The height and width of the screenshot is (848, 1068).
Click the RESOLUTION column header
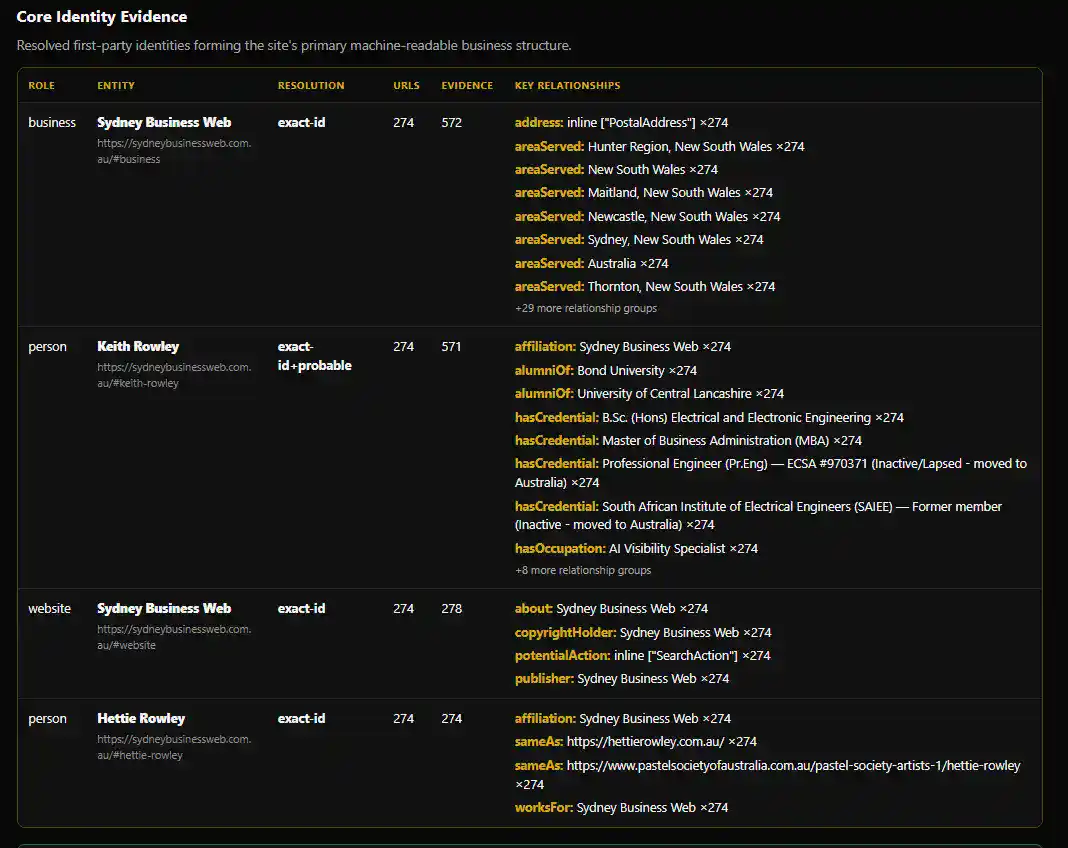311,86
